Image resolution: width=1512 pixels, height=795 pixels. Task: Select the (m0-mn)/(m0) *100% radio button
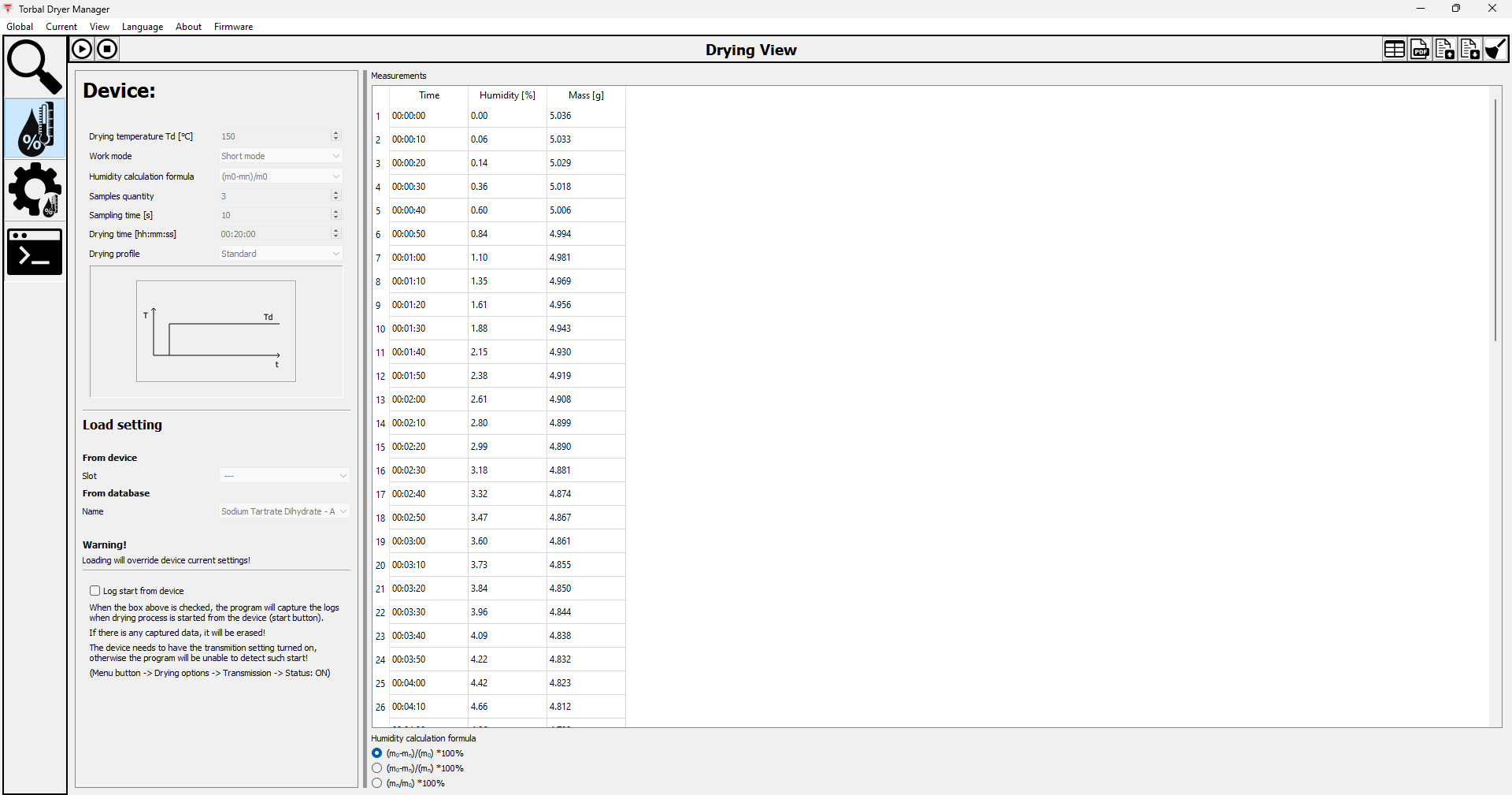tap(377, 753)
